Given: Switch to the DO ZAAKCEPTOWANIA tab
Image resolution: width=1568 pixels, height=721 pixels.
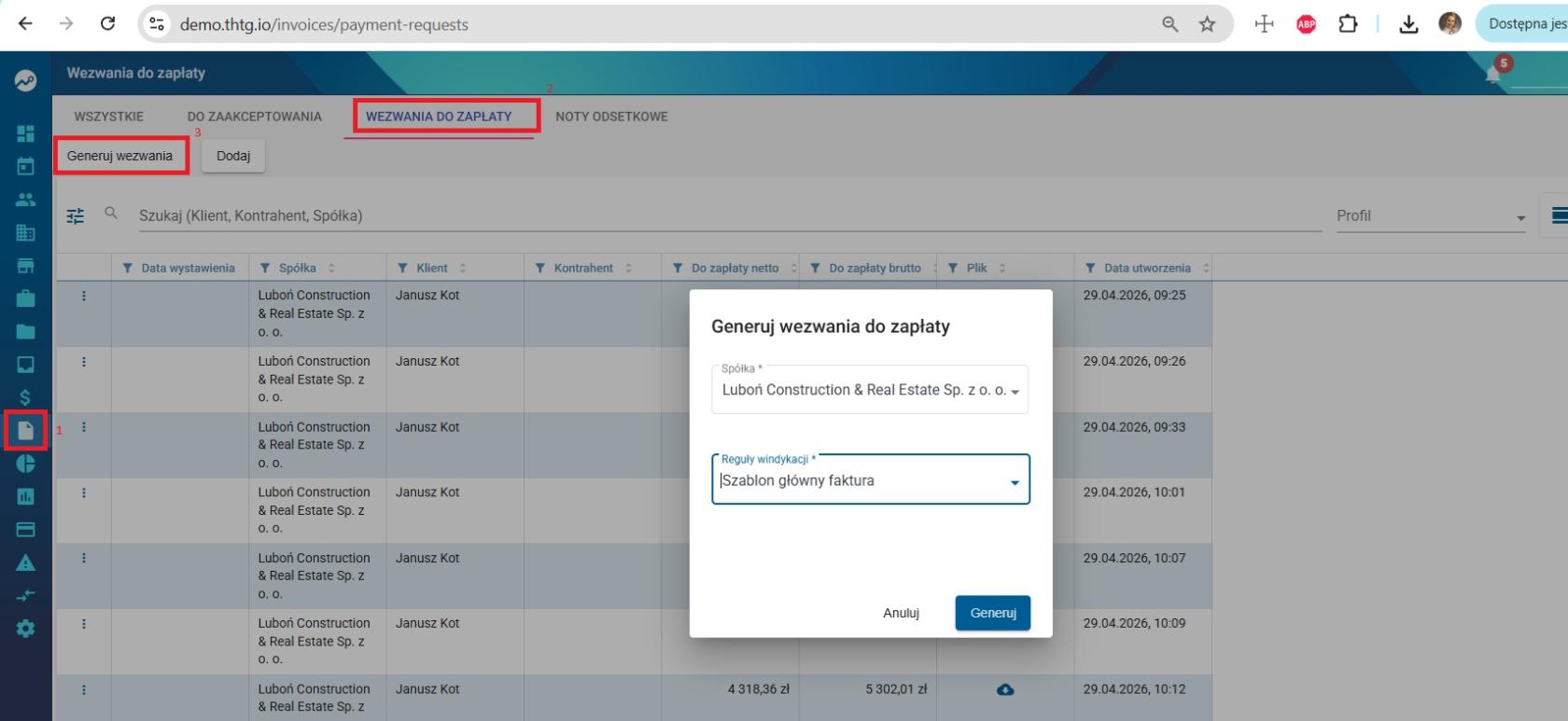Looking at the screenshot, I should [x=254, y=117].
